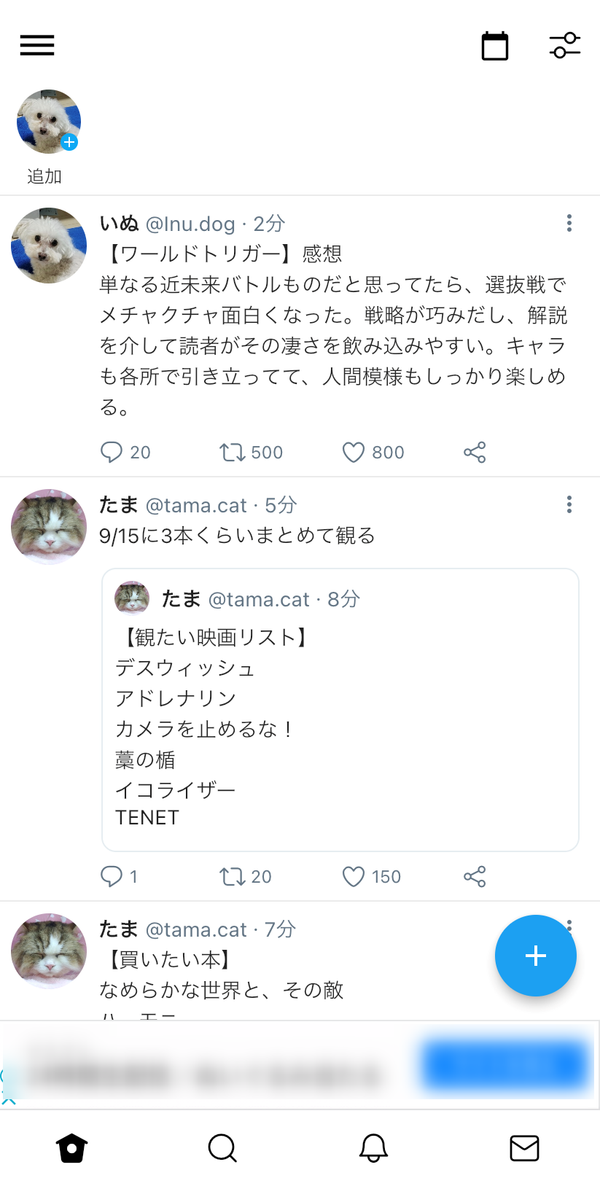The image size is (600, 1199).
Task: Open いぬ profile avatar on first post
Action: click(49, 245)
